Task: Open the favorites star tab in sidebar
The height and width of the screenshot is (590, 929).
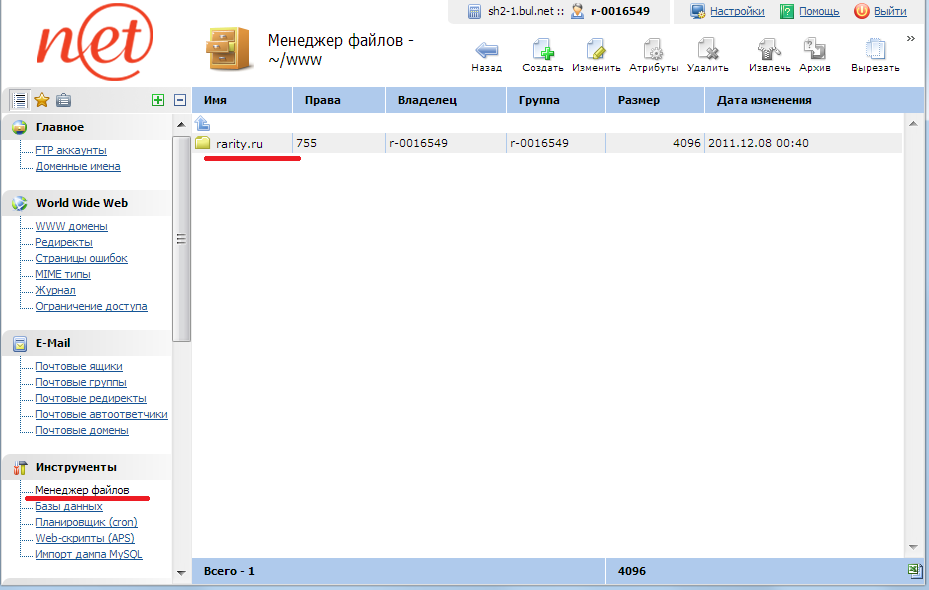Action: [42, 100]
